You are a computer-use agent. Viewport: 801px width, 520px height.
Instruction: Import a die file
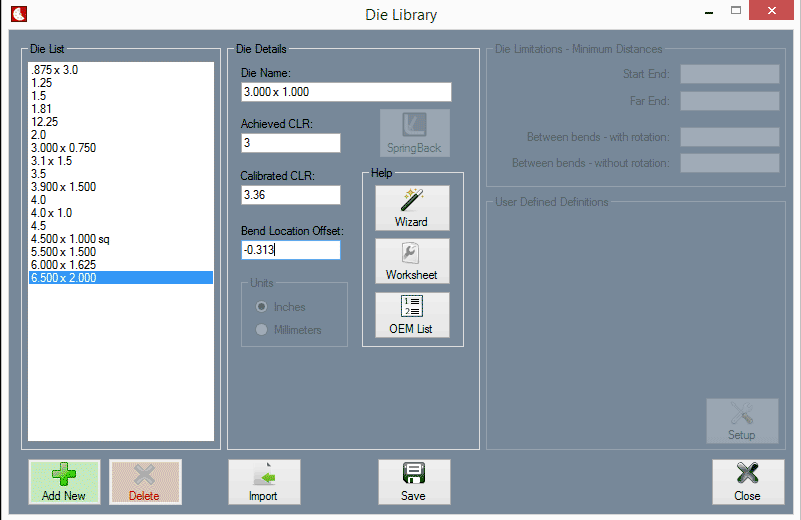tap(264, 482)
